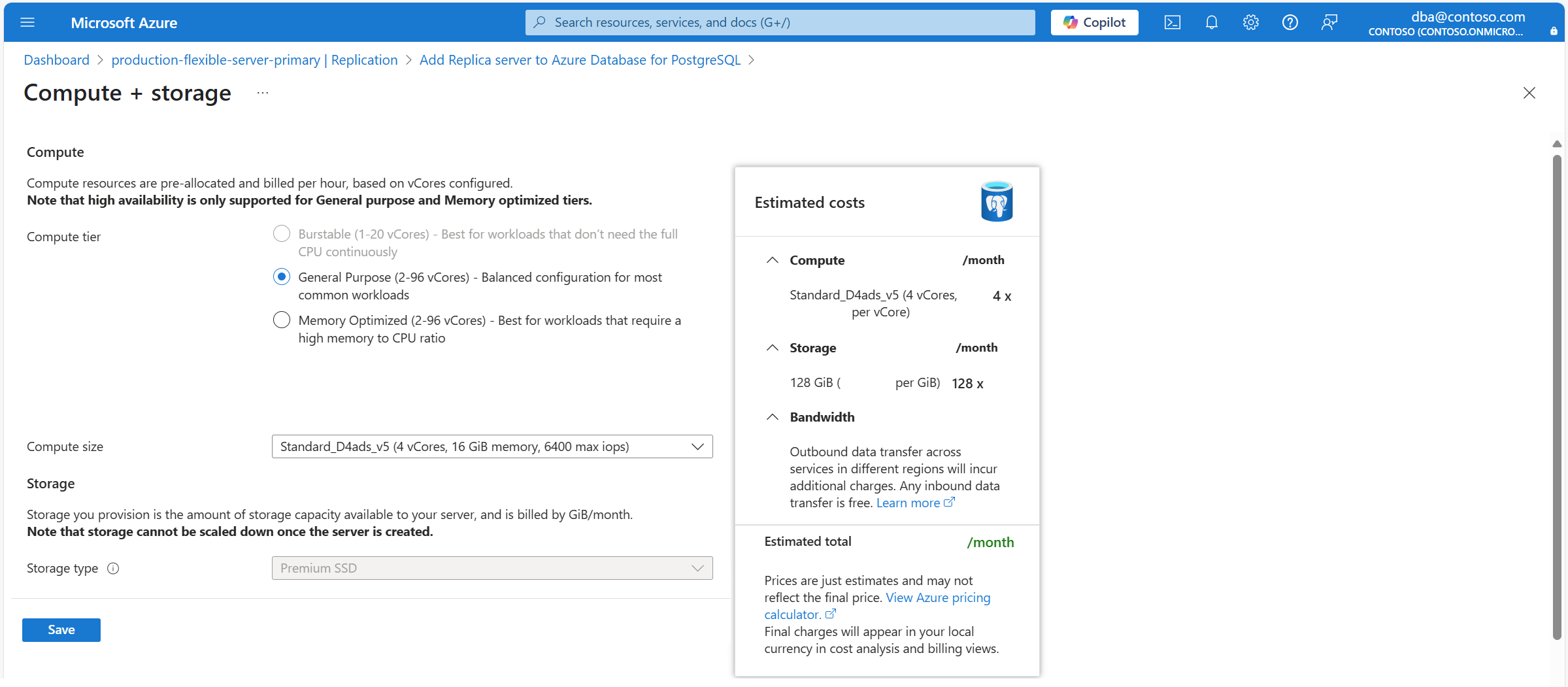The image size is (1568, 687).
Task: Select the Burstable compute tier
Action: click(x=282, y=234)
